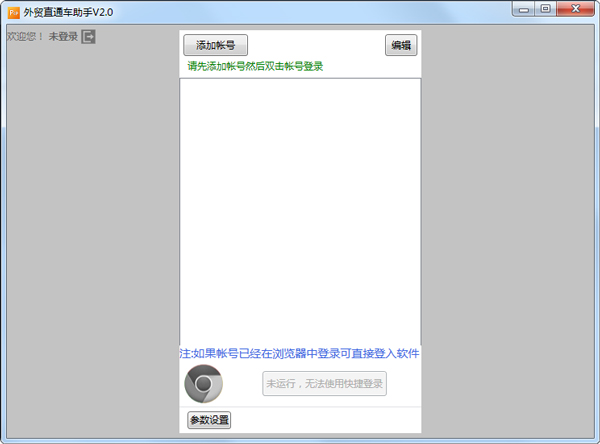Maximize the 外贸直通车助手 window
600x444 pixels.
(x=546, y=9)
